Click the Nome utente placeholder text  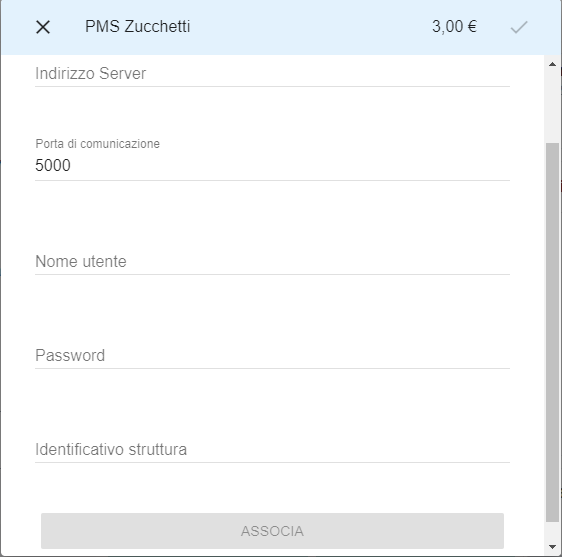[x=81, y=262]
